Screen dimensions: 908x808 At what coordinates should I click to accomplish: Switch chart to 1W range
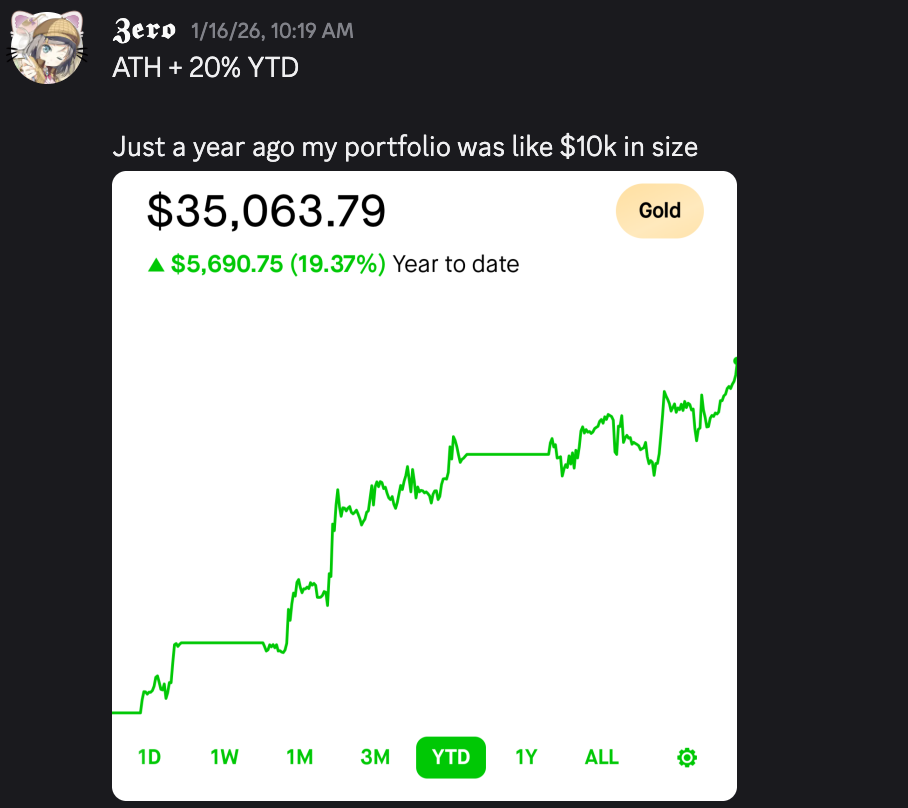click(224, 757)
